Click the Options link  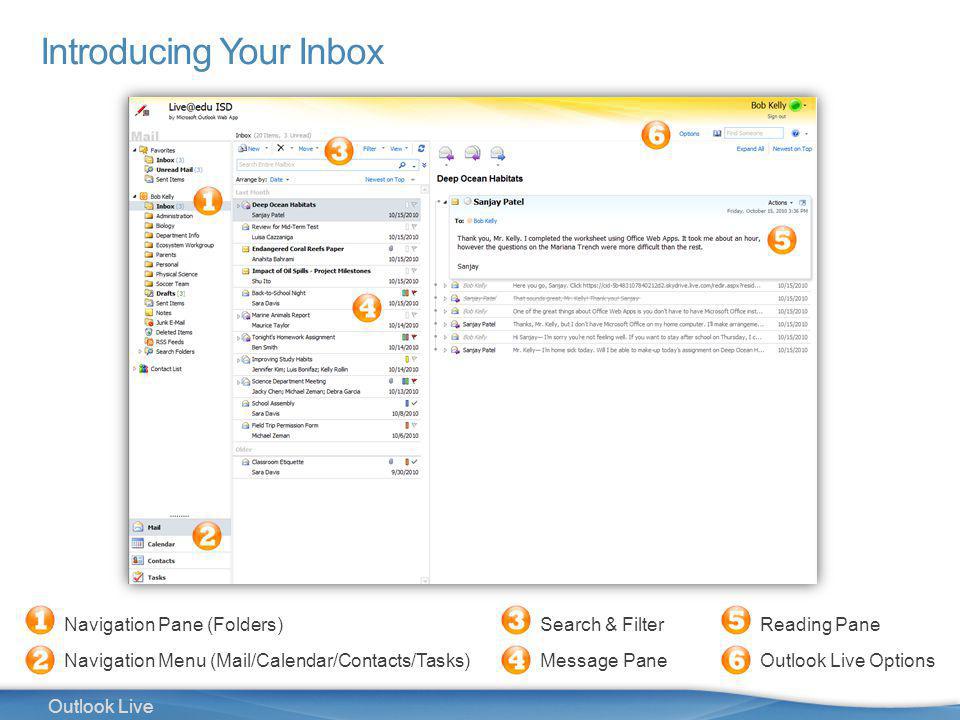(x=689, y=133)
